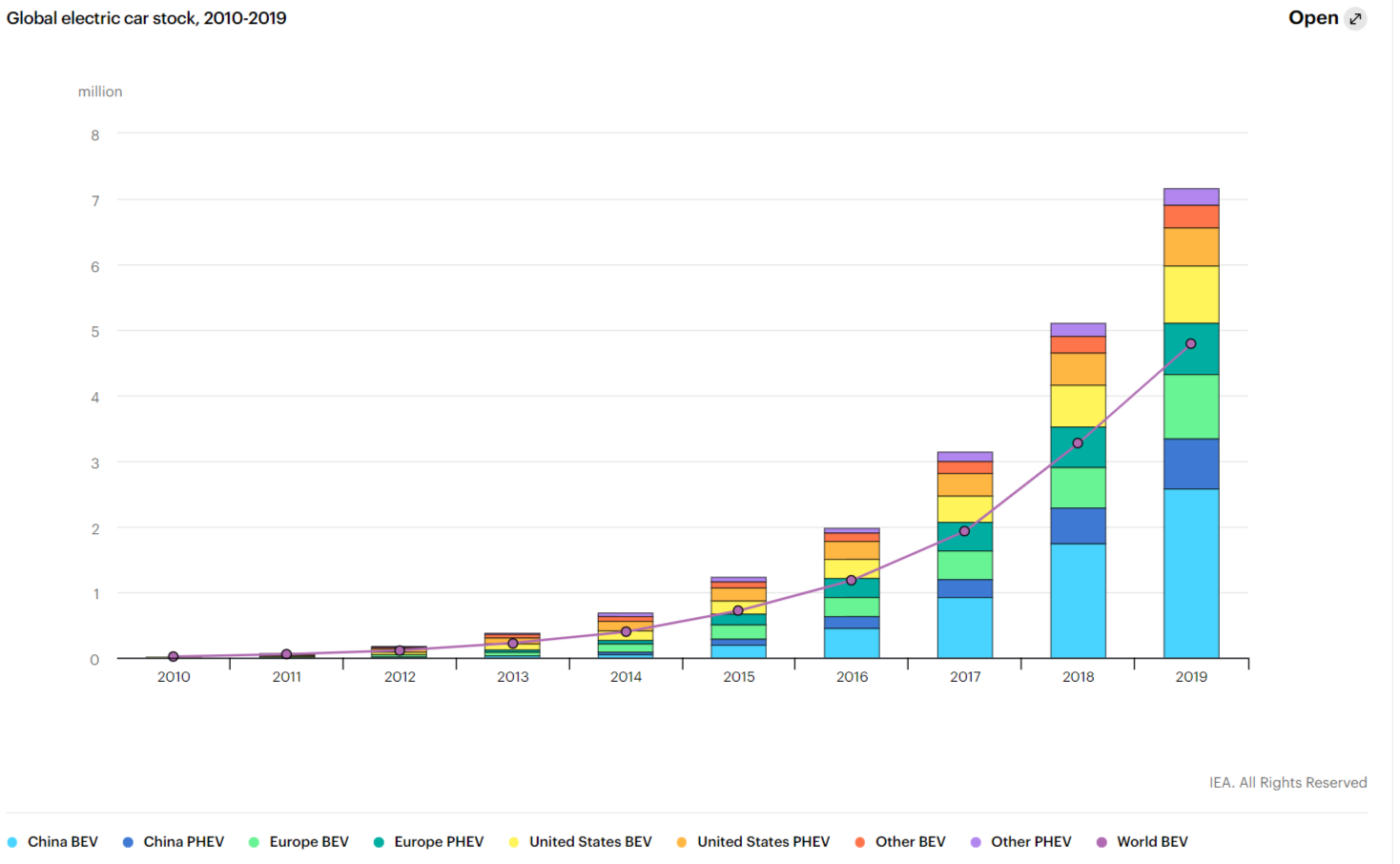
Task: Click the United States BEV segment in 2018 bar
Action: [1079, 405]
